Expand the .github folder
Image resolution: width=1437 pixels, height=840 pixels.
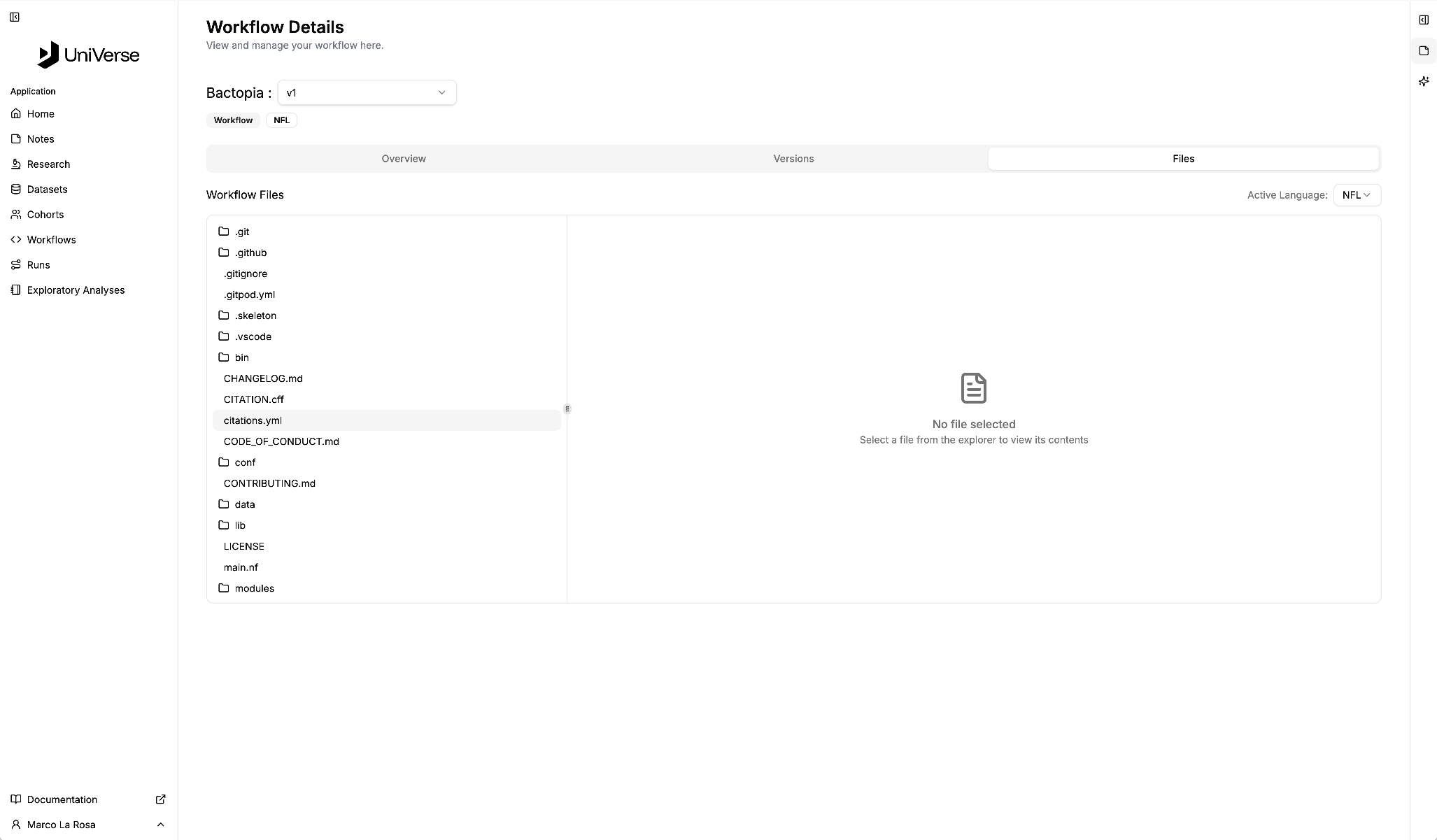(x=250, y=252)
